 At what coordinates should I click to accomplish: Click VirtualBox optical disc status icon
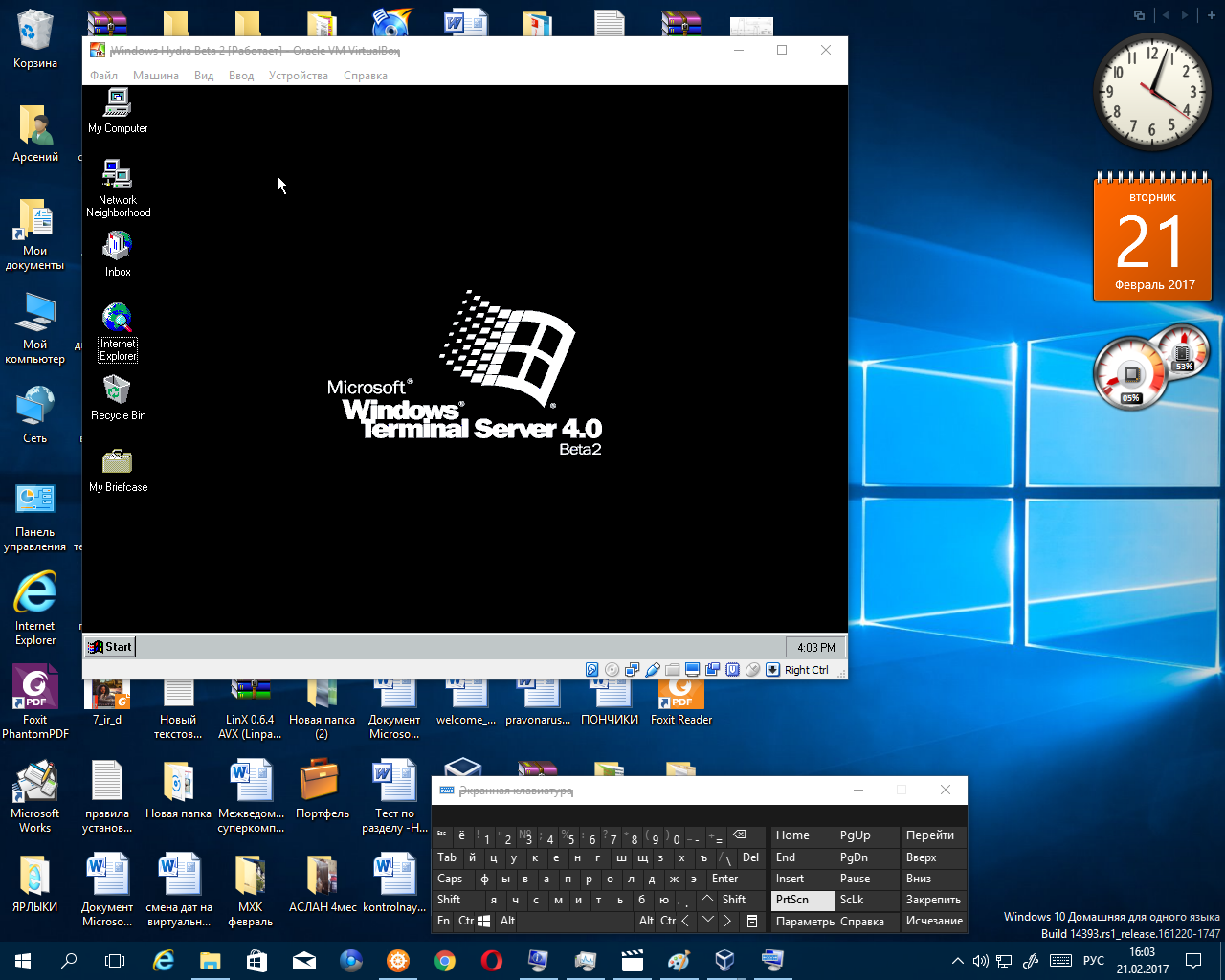612,670
